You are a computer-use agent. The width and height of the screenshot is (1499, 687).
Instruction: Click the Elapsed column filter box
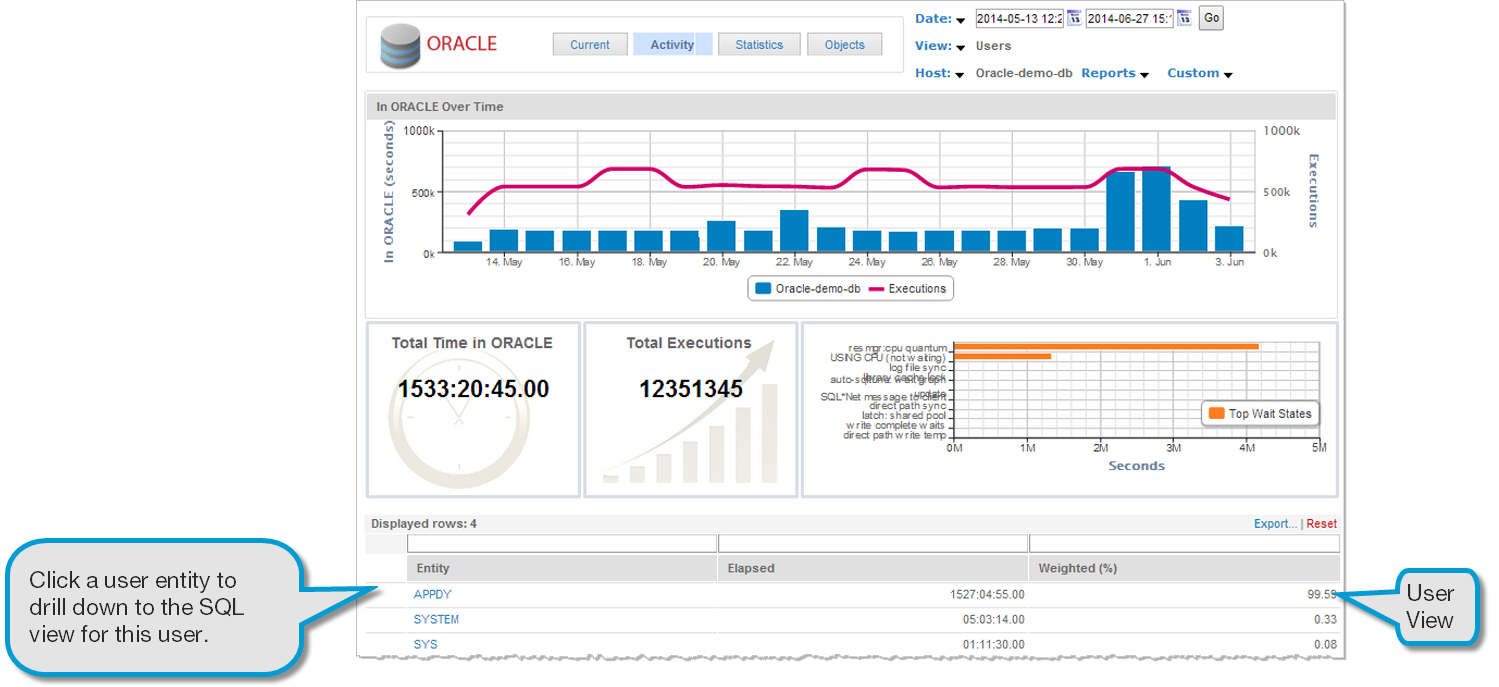pyautogui.click(x=873, y=543)
